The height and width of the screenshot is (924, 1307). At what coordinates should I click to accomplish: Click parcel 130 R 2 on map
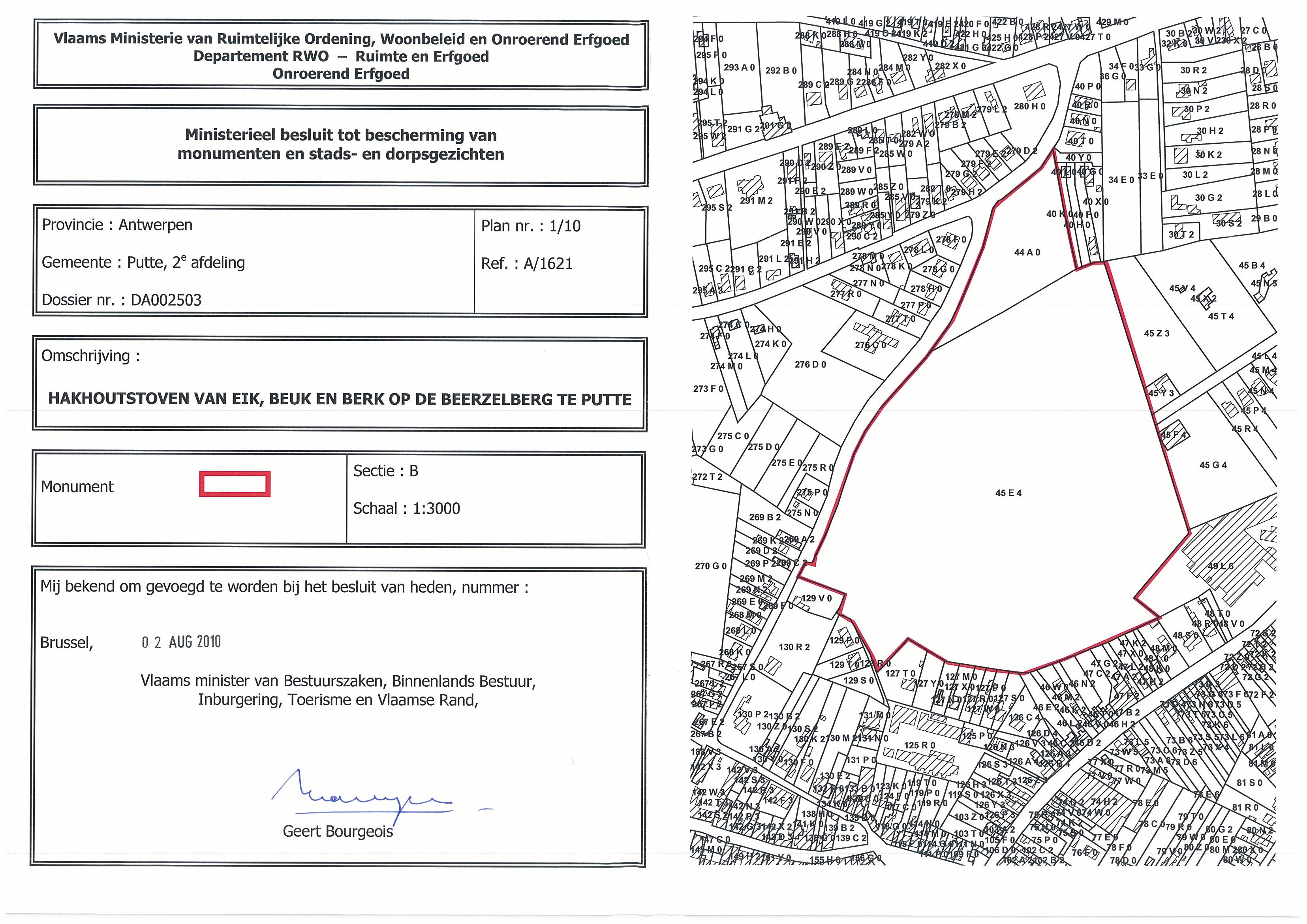coord(794,647)
